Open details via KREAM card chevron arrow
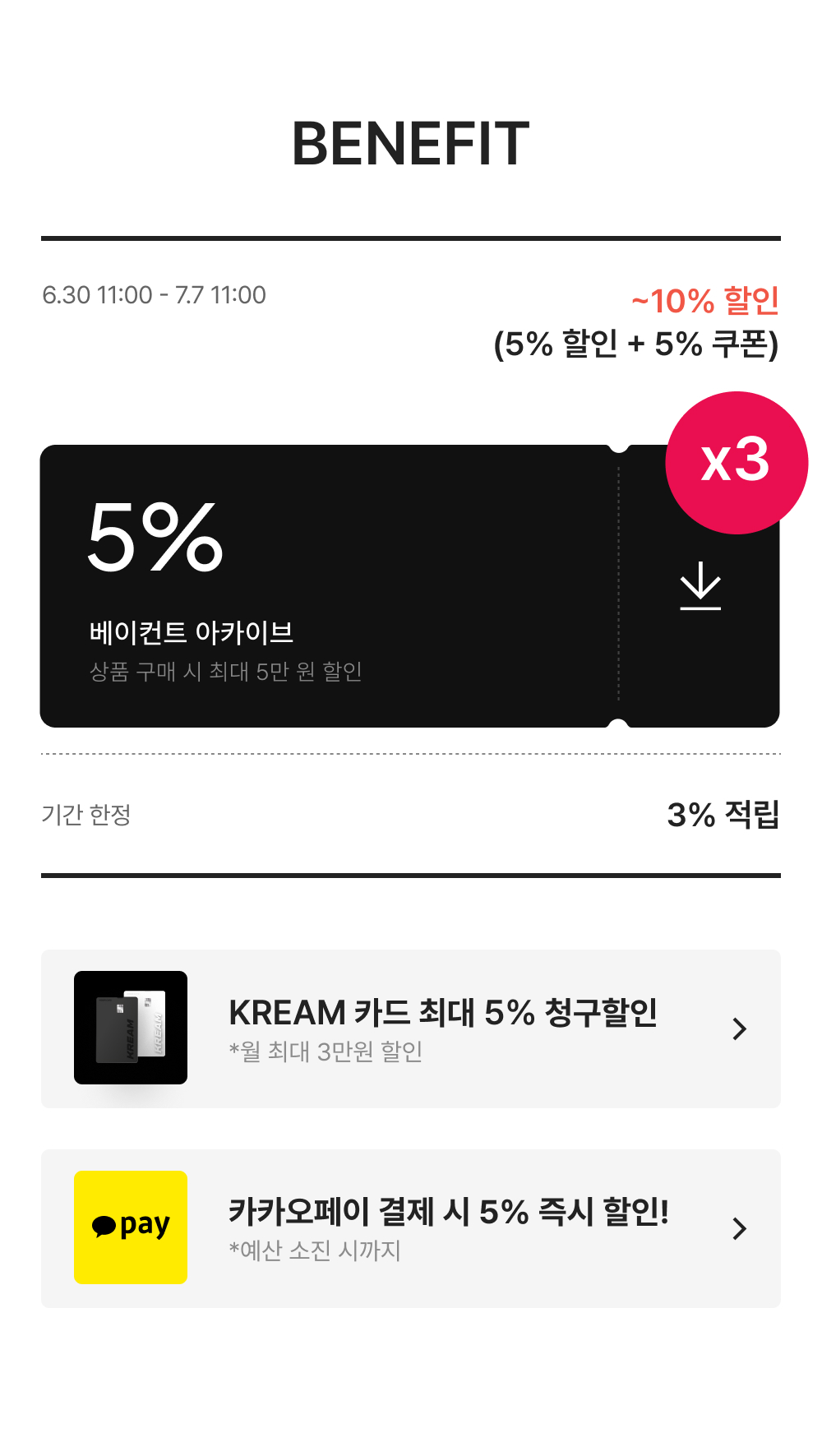The image size is (822, 1456). 739,1028
